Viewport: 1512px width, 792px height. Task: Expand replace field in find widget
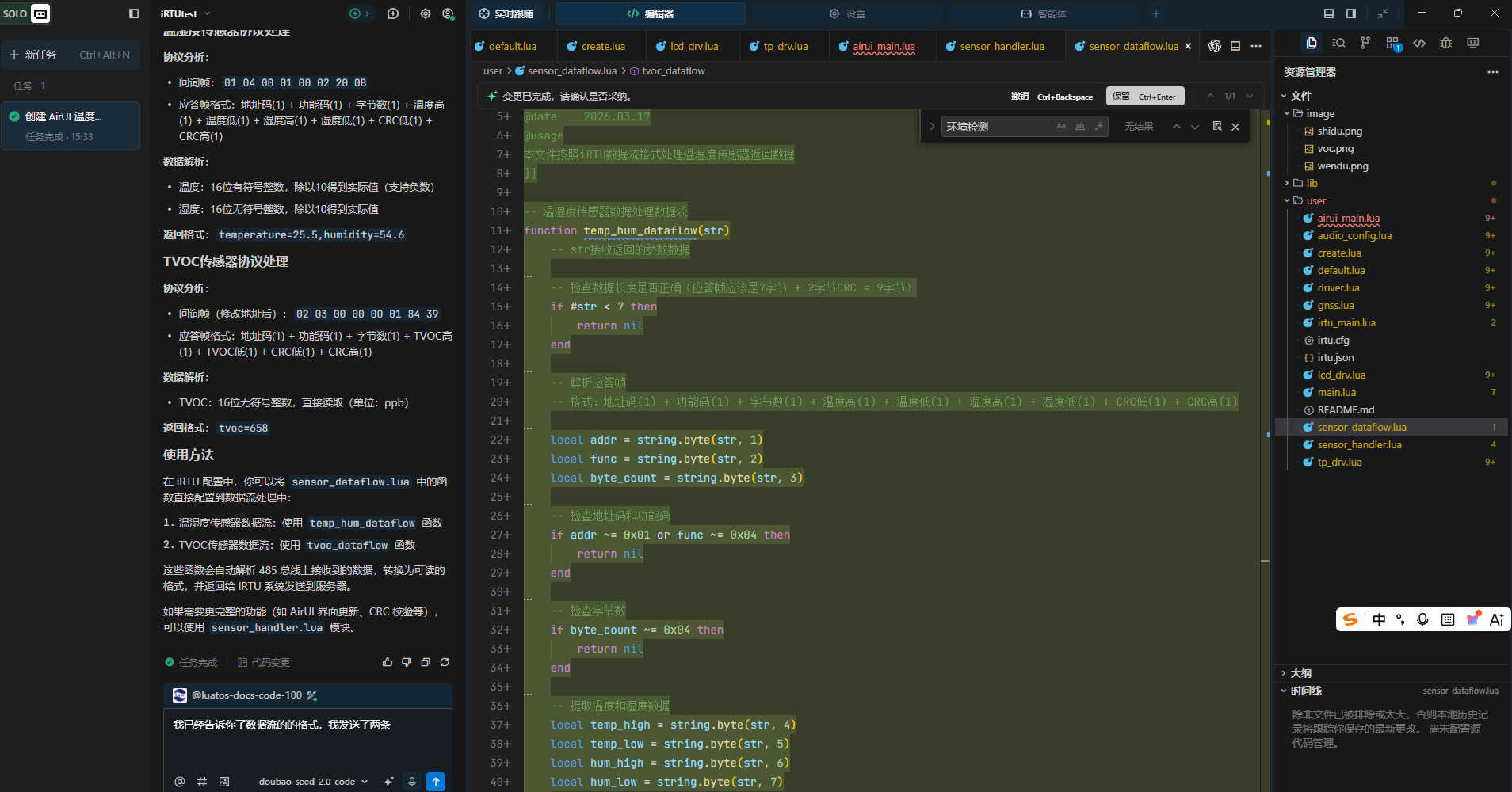point(932,127)
